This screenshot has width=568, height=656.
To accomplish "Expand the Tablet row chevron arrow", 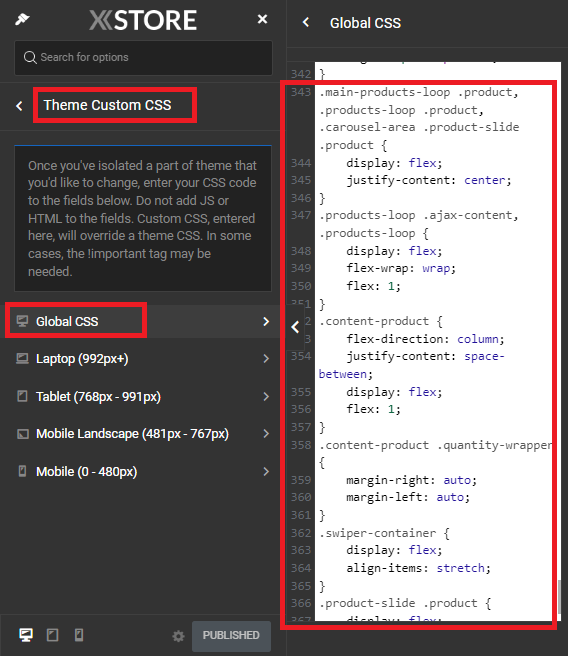I will (x=266, y=396).
